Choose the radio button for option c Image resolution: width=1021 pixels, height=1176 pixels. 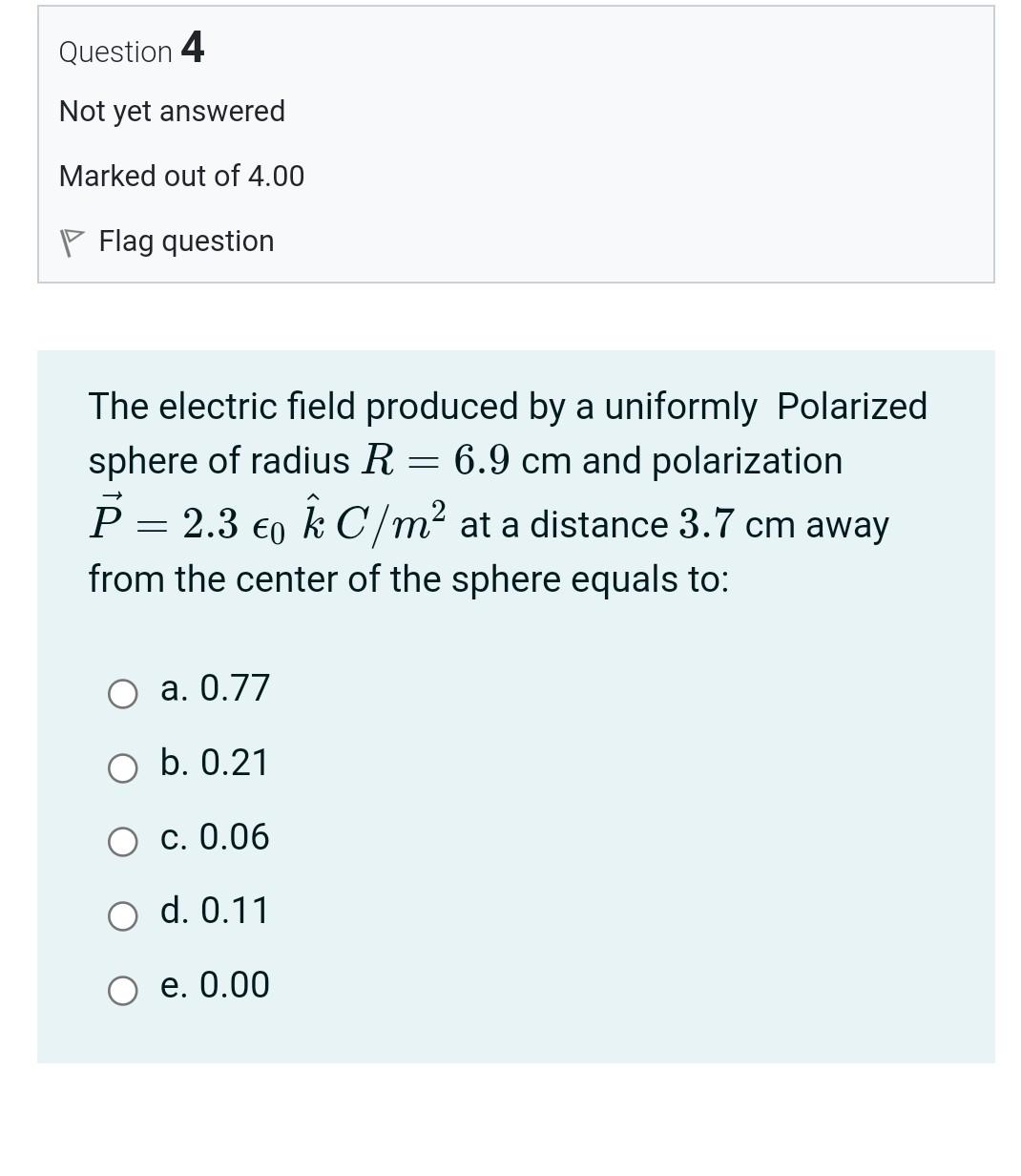tap(122, 842)
